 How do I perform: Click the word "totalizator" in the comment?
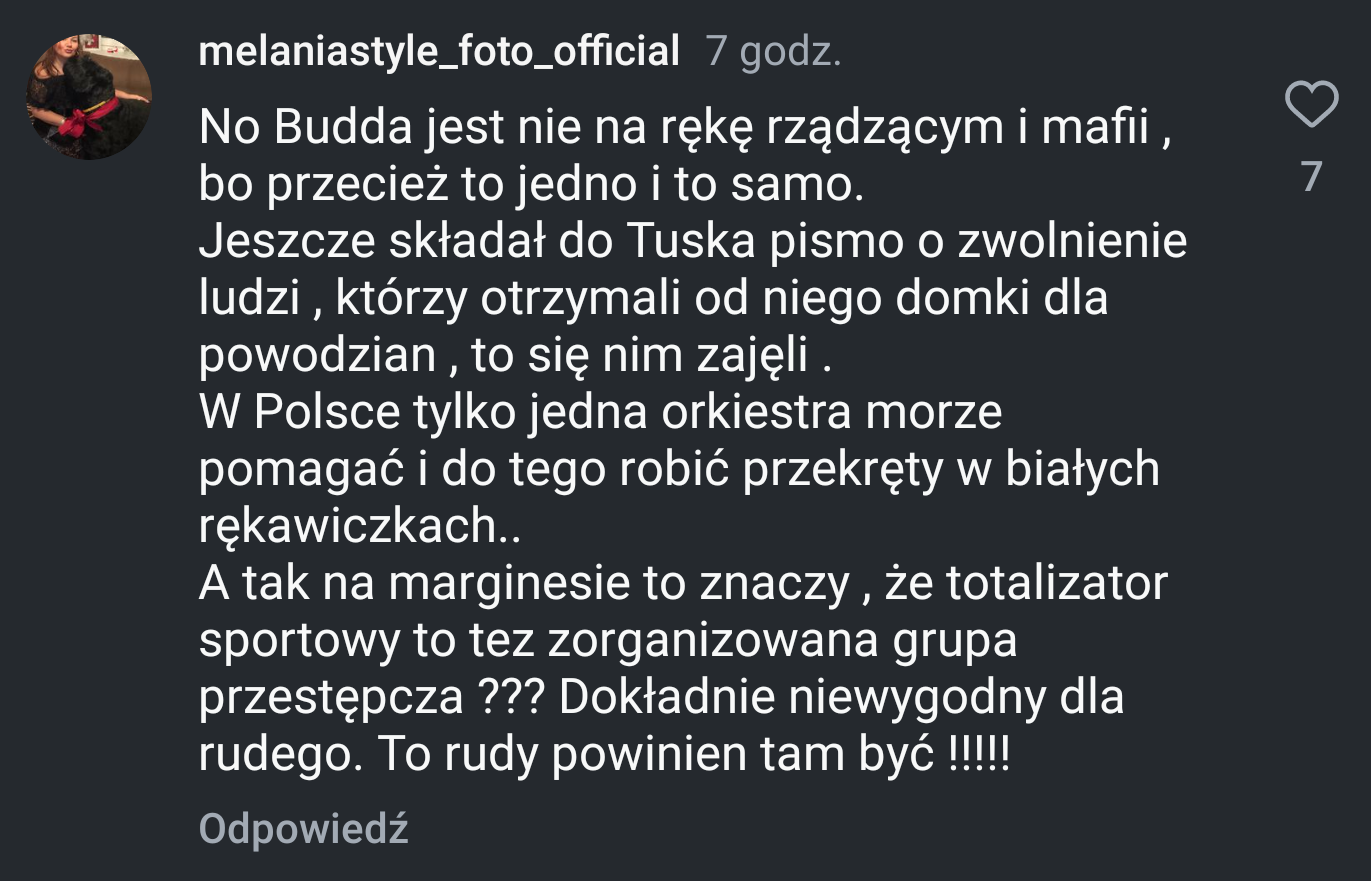click(1056, 585)
